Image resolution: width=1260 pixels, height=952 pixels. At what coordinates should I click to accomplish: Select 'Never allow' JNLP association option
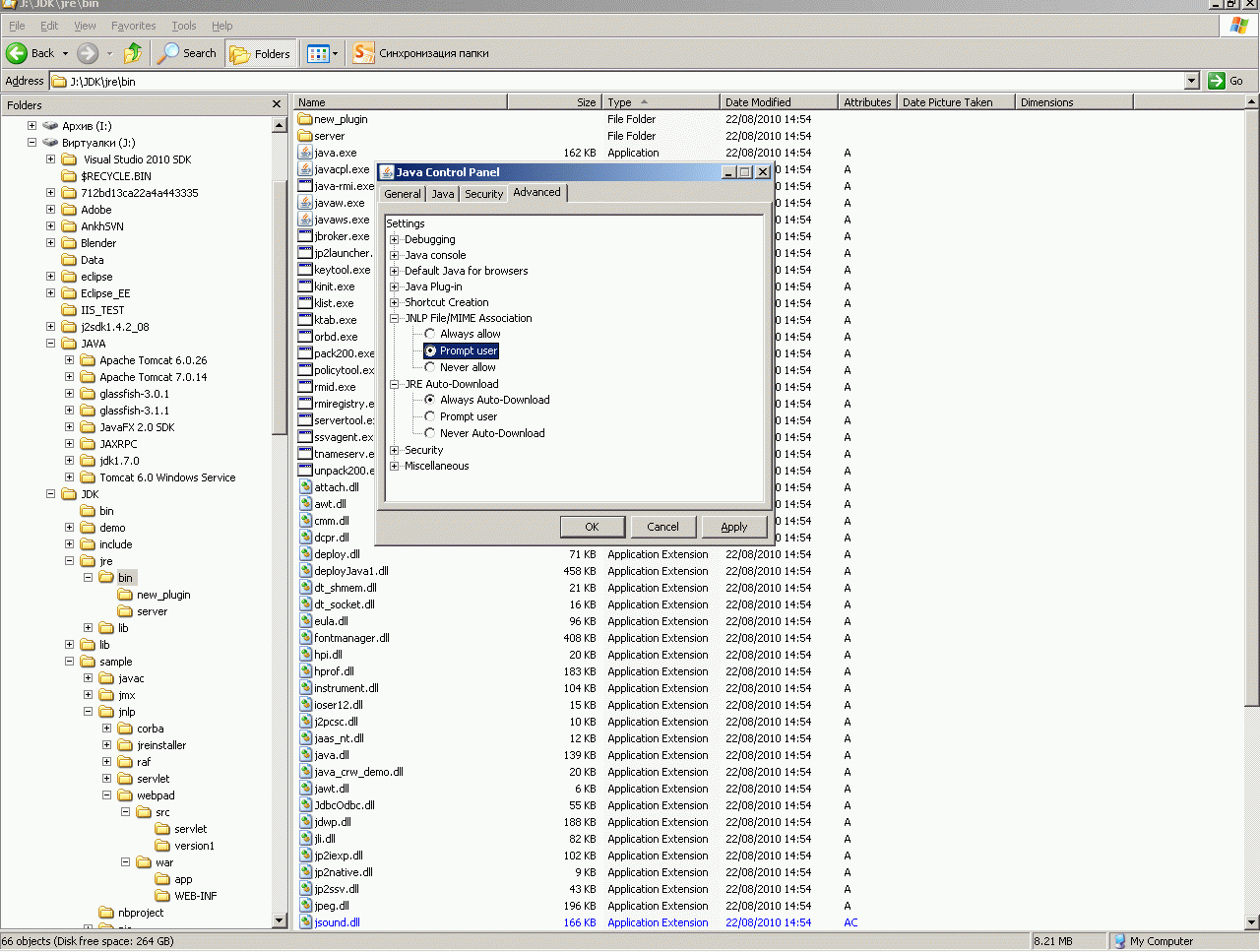click(430, 367)
